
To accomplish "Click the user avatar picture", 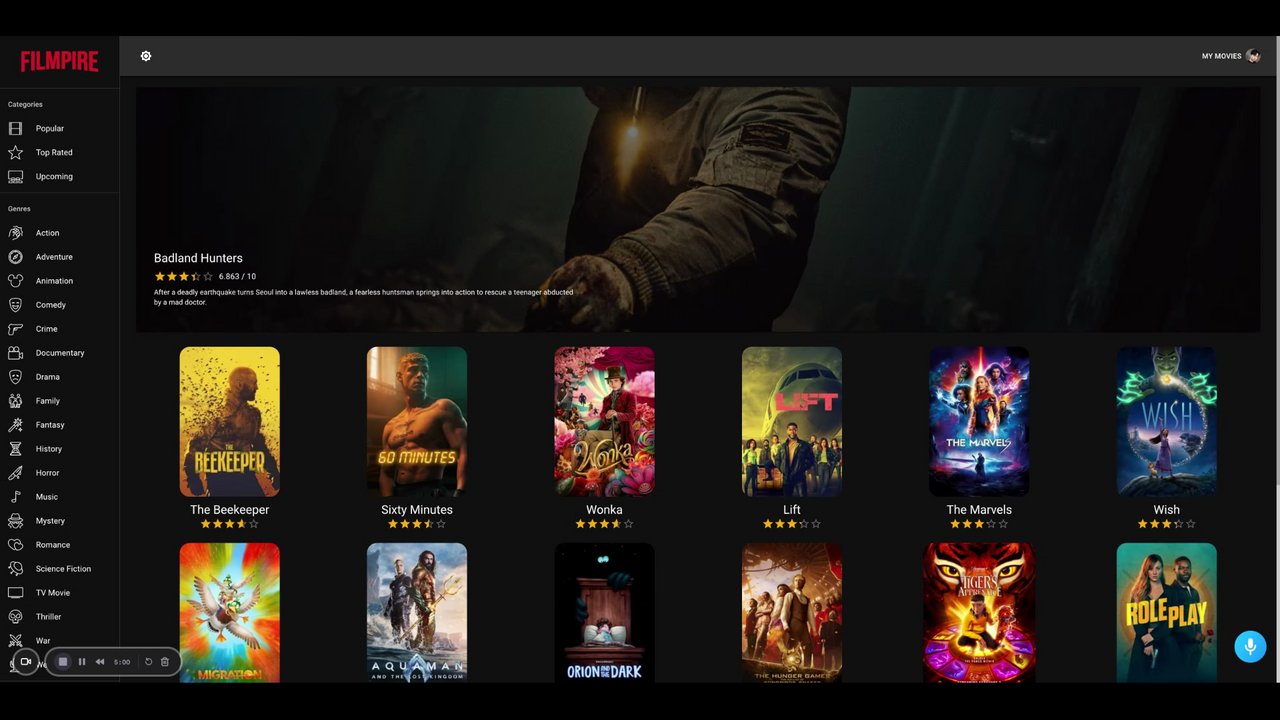I will pyautogui.click(x=1253, y=56).
